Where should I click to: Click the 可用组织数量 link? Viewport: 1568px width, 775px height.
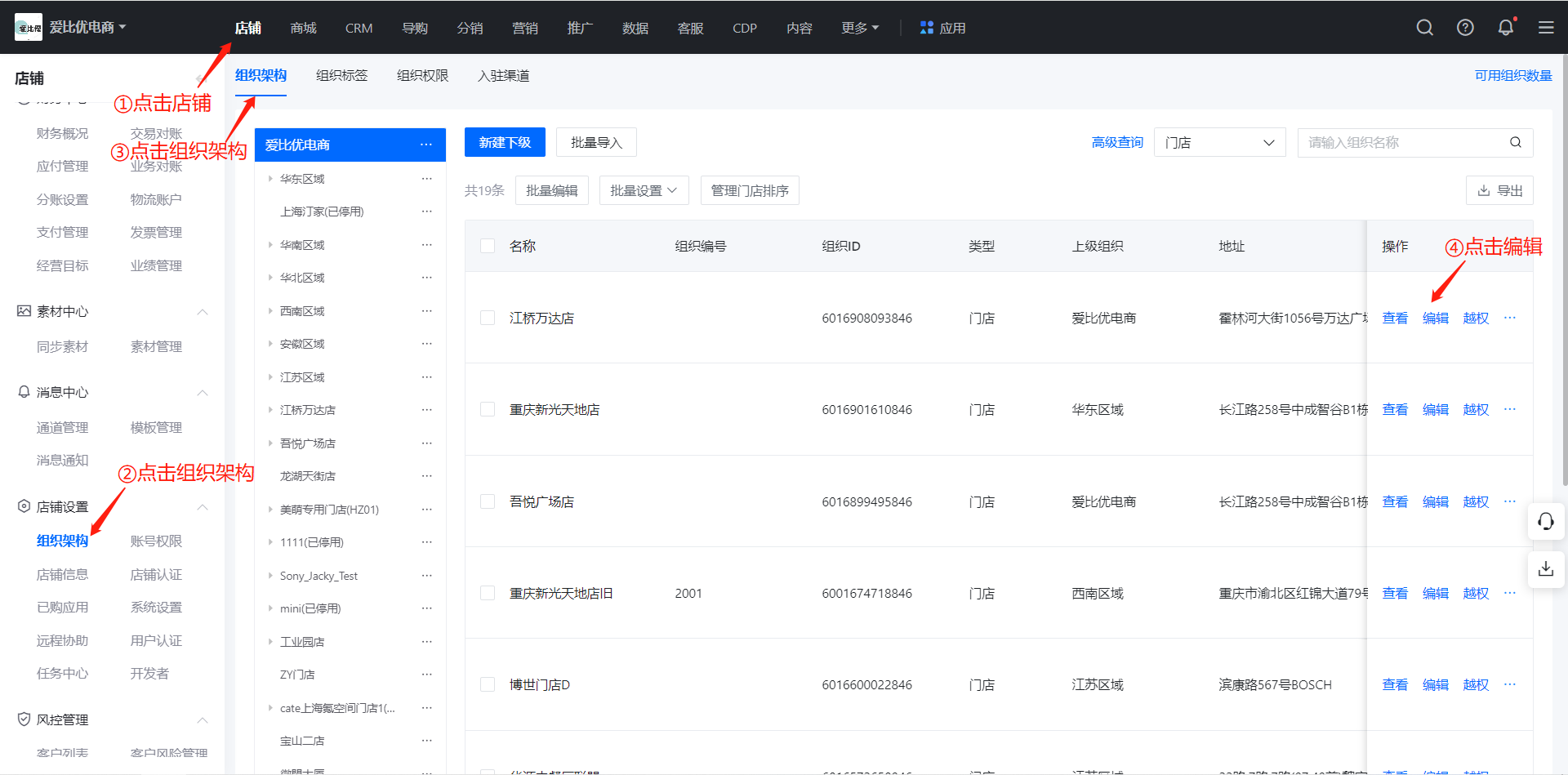point(1512,75)
